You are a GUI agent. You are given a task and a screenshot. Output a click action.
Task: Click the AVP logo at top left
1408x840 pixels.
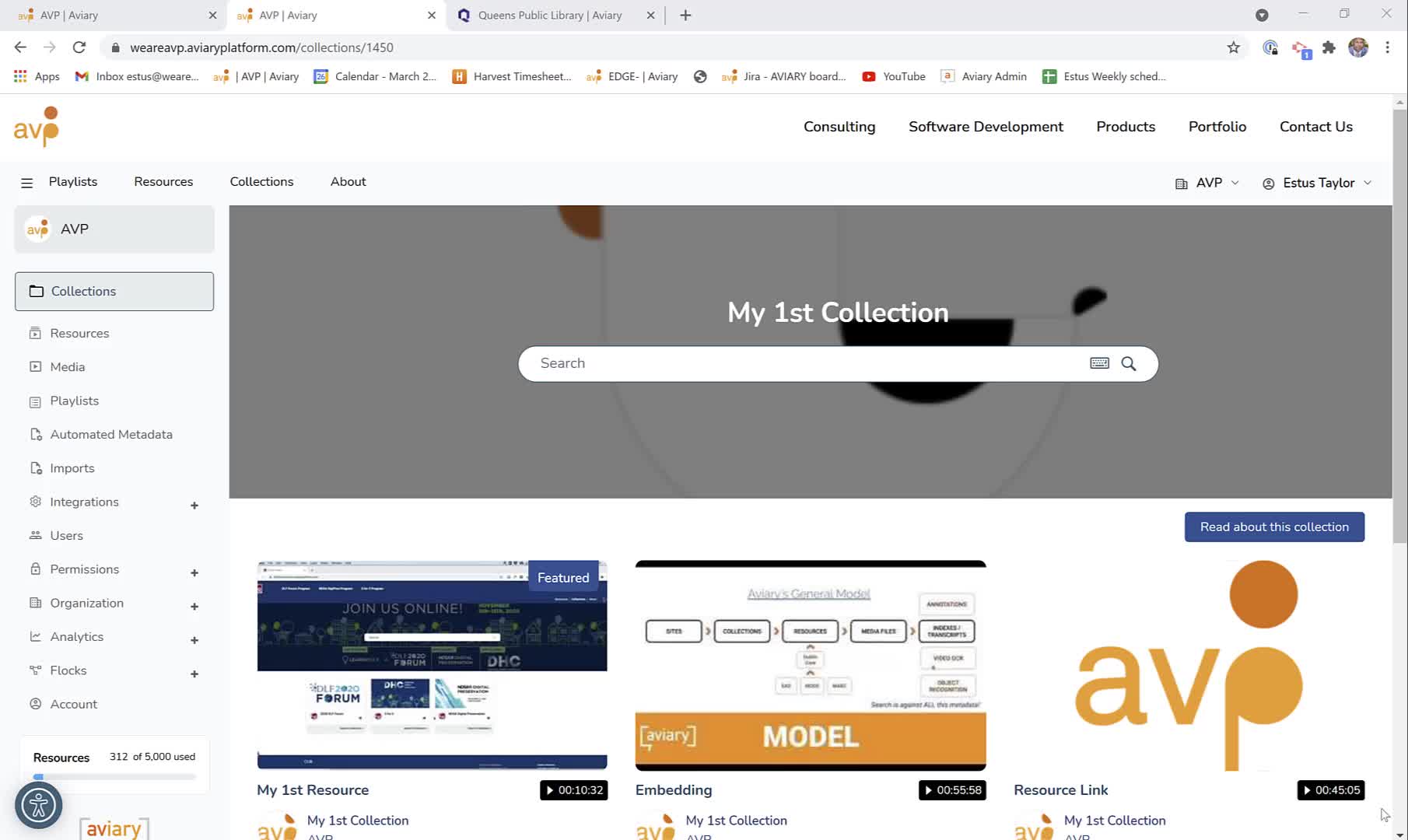tap(37, 127)
